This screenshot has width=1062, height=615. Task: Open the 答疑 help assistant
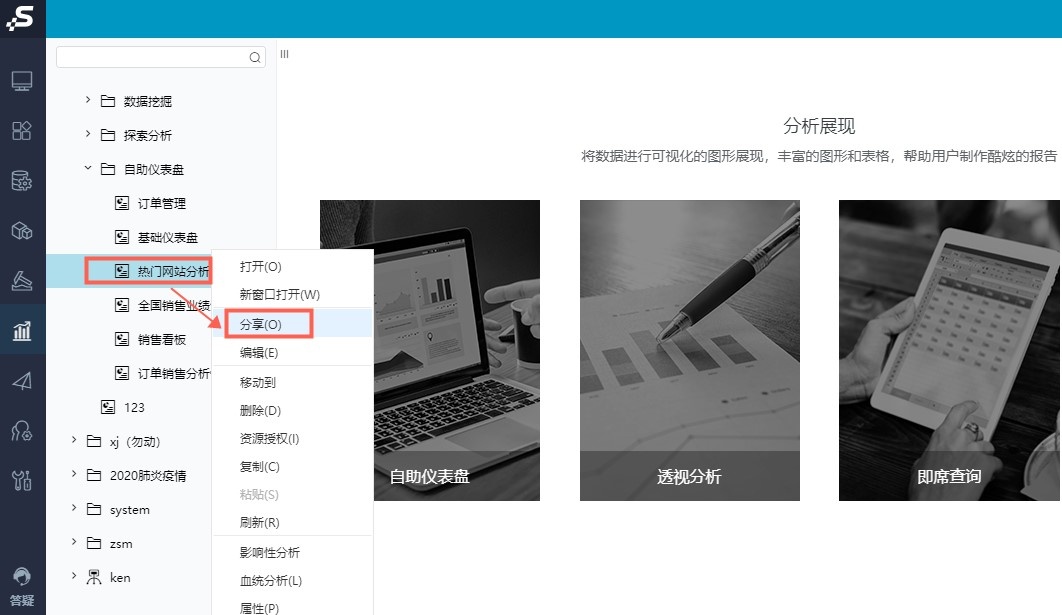[22, 587]
